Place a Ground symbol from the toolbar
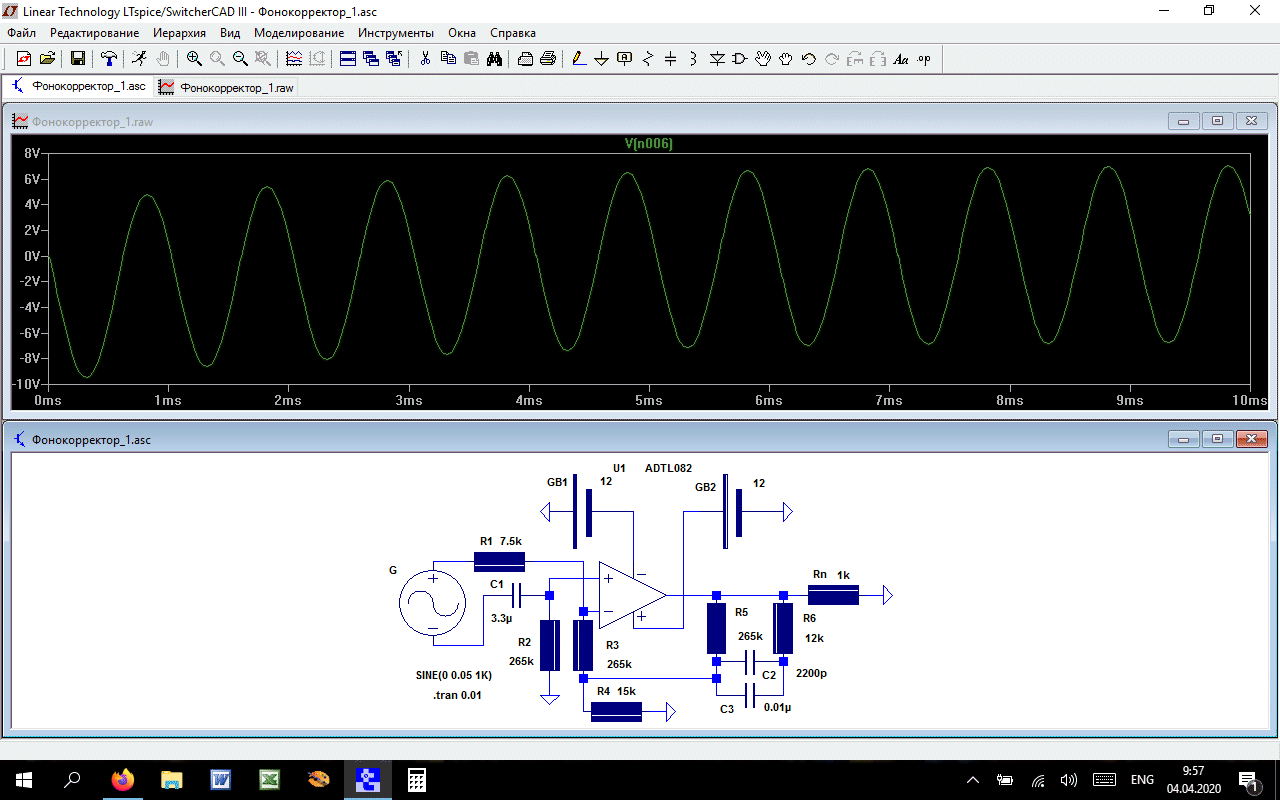1280x800 pixels. pyautogui.click(x=602, y=59)
